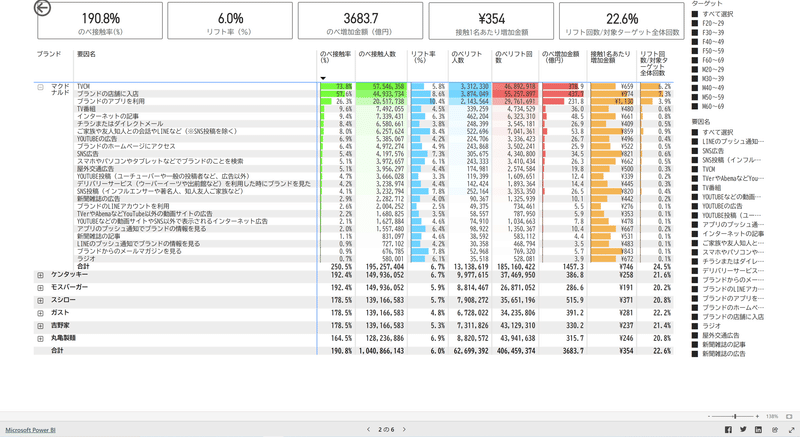Viewport: 800px width, 437px height.
Task: Click the zoom out minus button
Action: click(709, 417)
